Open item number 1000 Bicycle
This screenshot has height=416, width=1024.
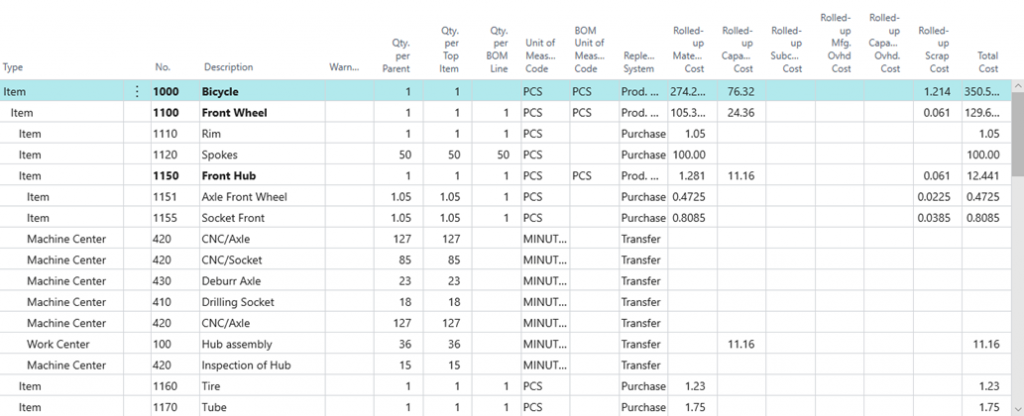165,92
